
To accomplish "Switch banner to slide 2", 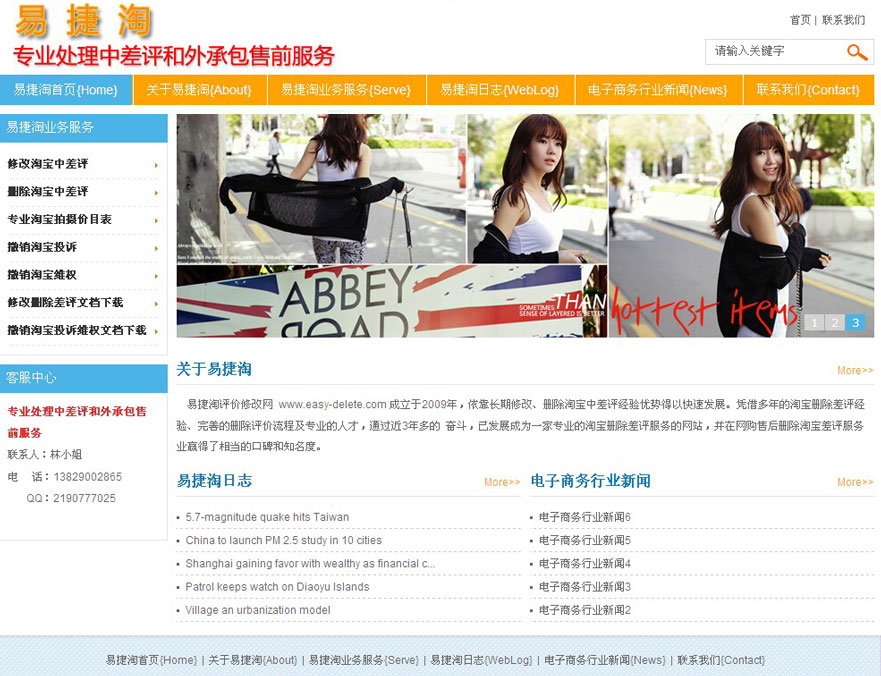I will pyautogui.click(x=835, y=322).
